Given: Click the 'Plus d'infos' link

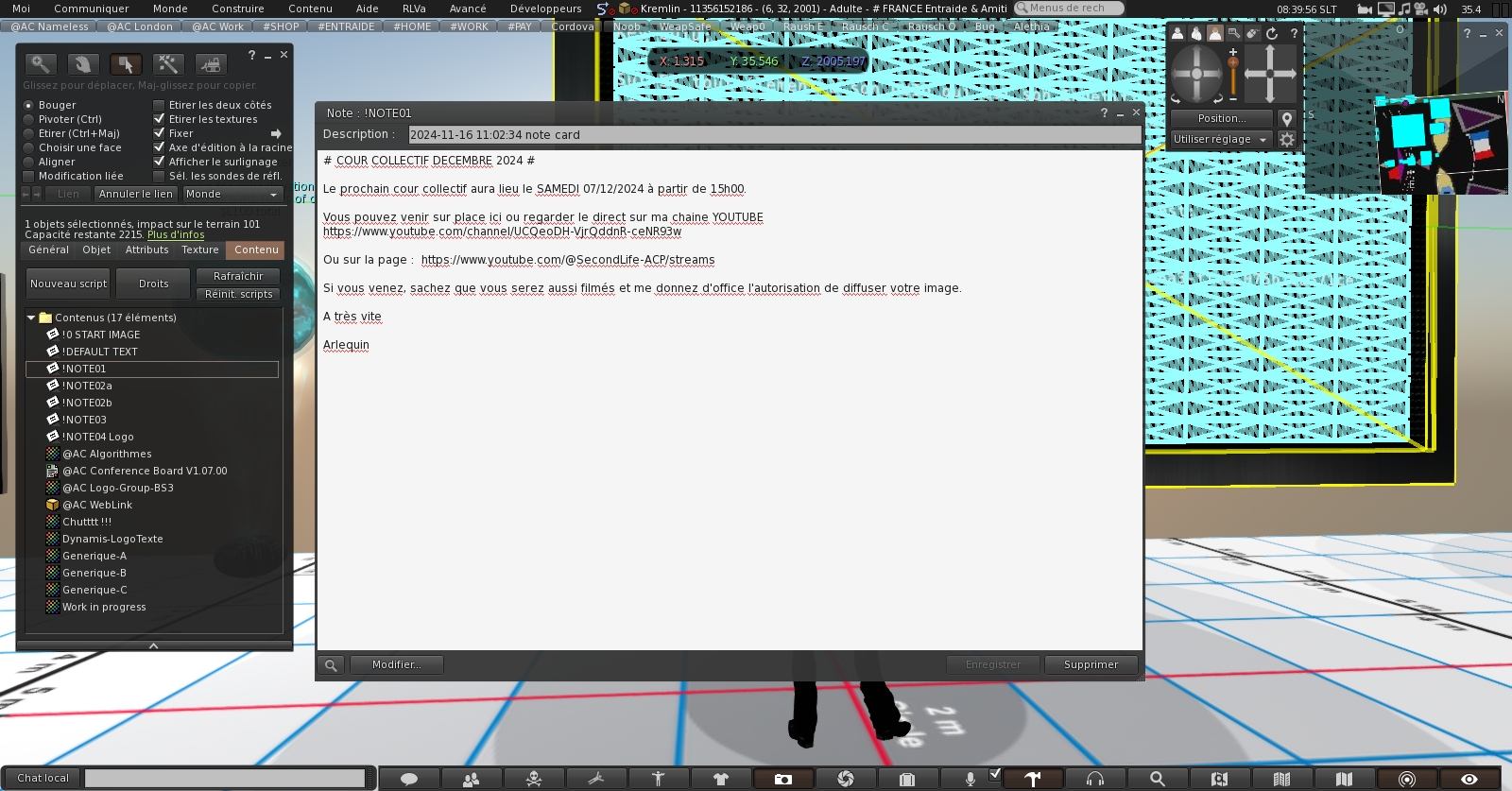Looking at the screenshot, I should (176, 234).
